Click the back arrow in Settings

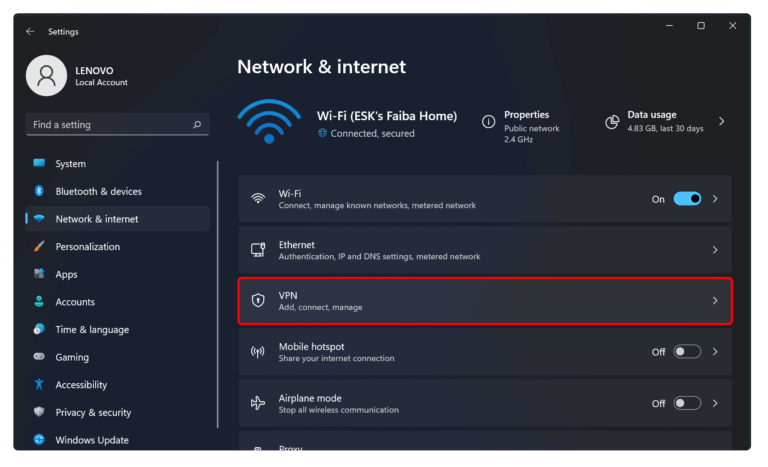pyautogui.click(x=30, y=31)
